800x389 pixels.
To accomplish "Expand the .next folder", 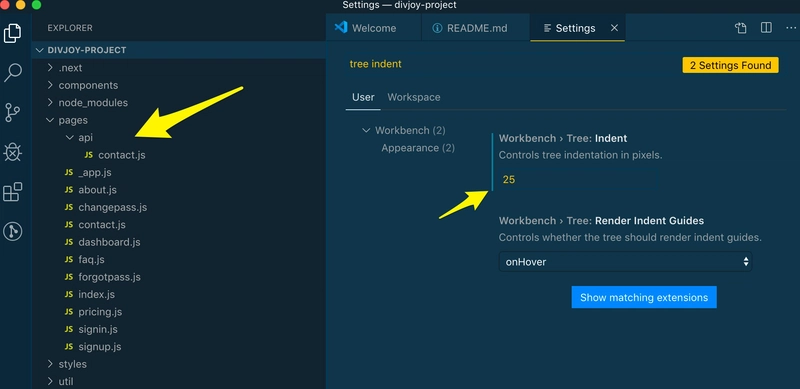I will (179, 68).
